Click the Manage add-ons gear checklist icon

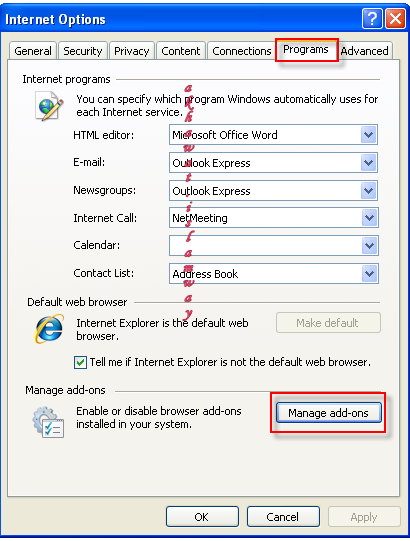click(x=48, y=422)
